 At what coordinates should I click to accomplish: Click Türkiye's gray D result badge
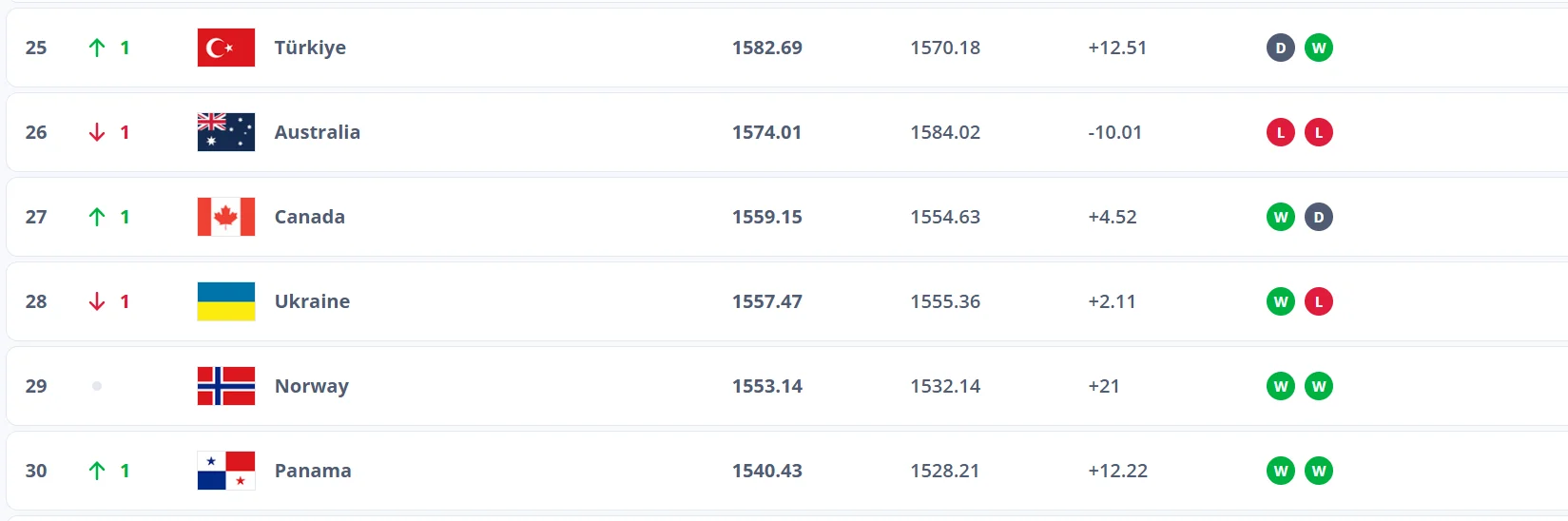(x=1281, y=48)
